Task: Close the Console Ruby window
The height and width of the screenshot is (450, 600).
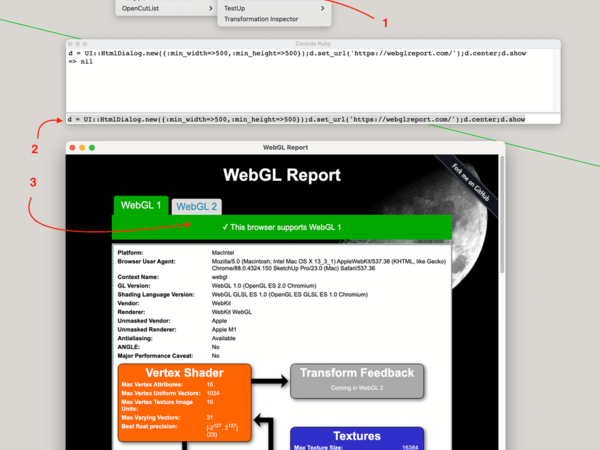Action: pyautogui.click(x=72, y=45)
